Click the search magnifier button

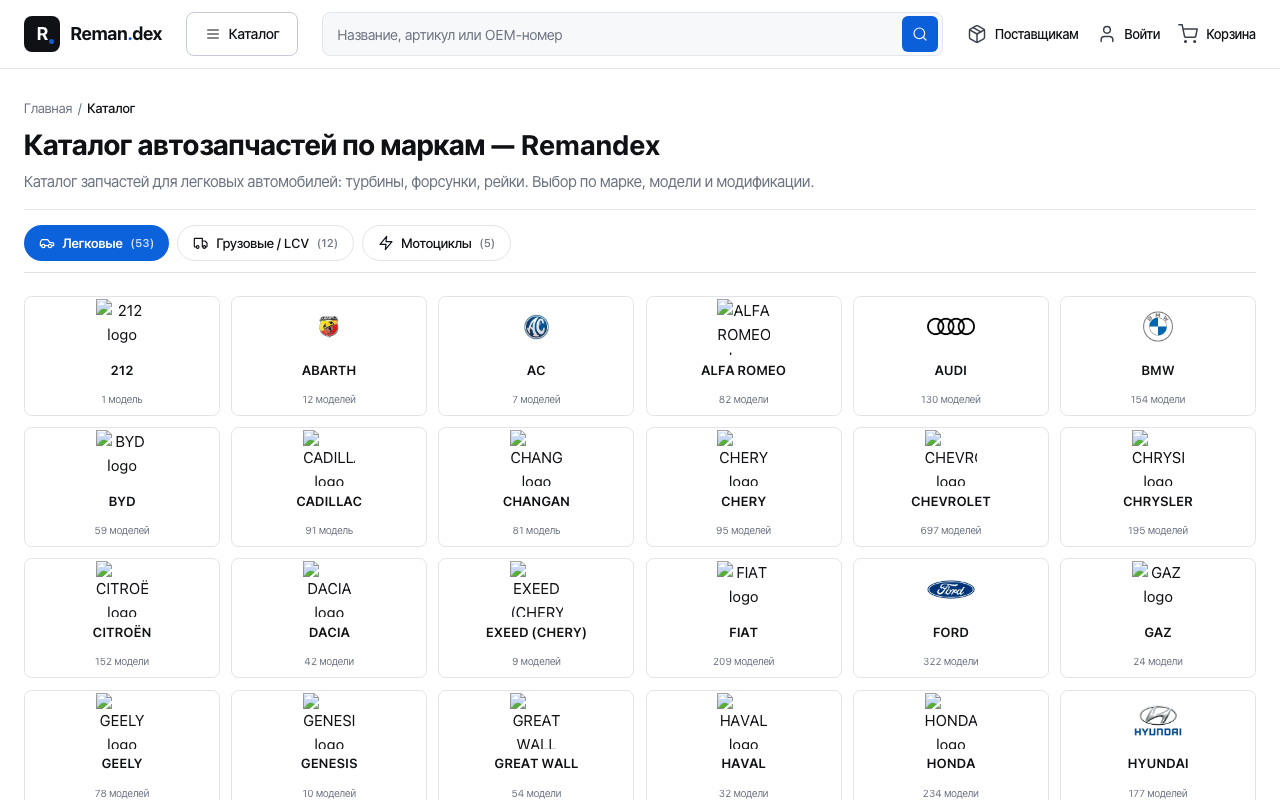pyautogui.click(x=920, y=34)
